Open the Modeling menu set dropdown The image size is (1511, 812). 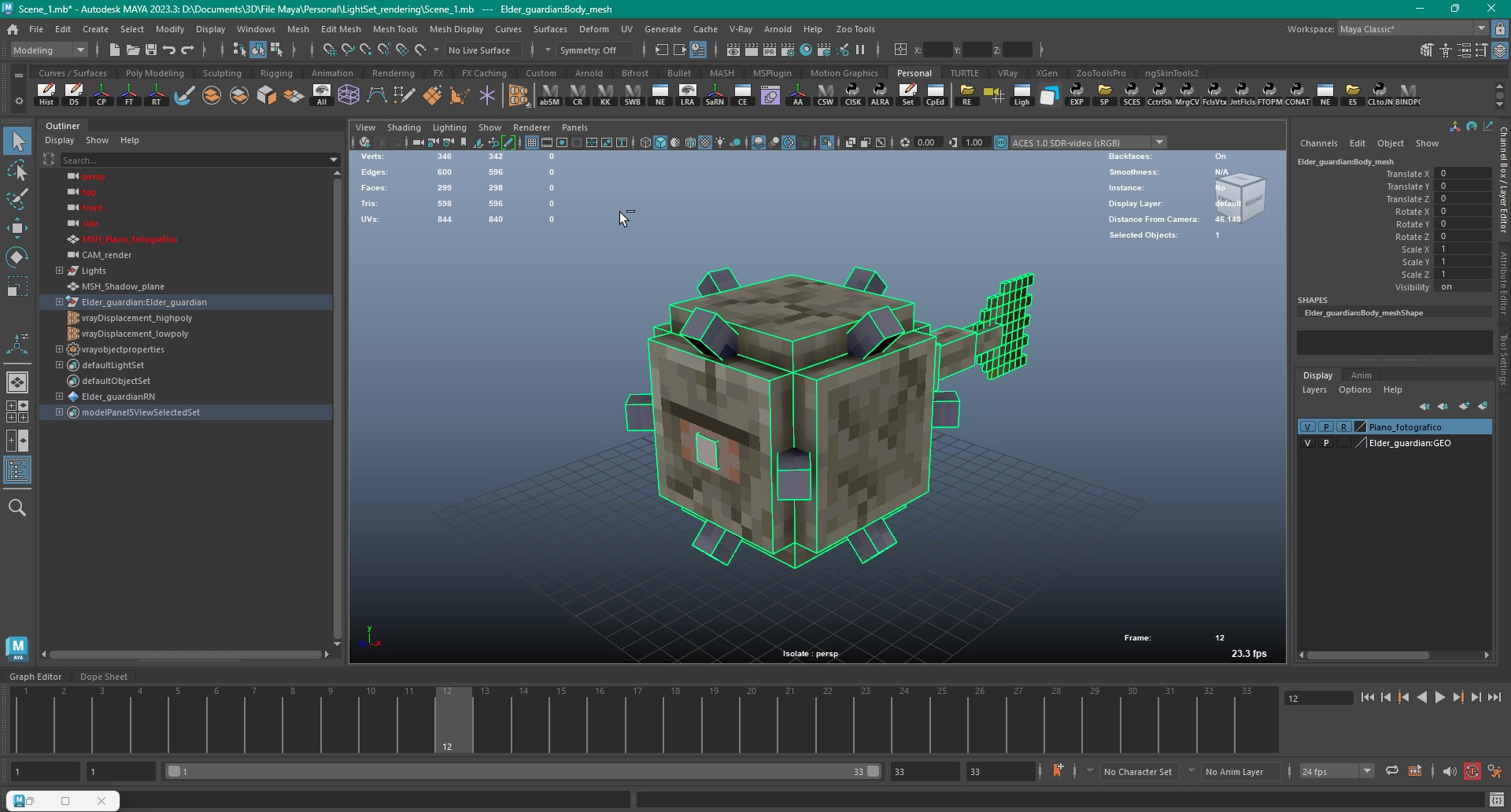pyautogui.click(x=49, y=50)
